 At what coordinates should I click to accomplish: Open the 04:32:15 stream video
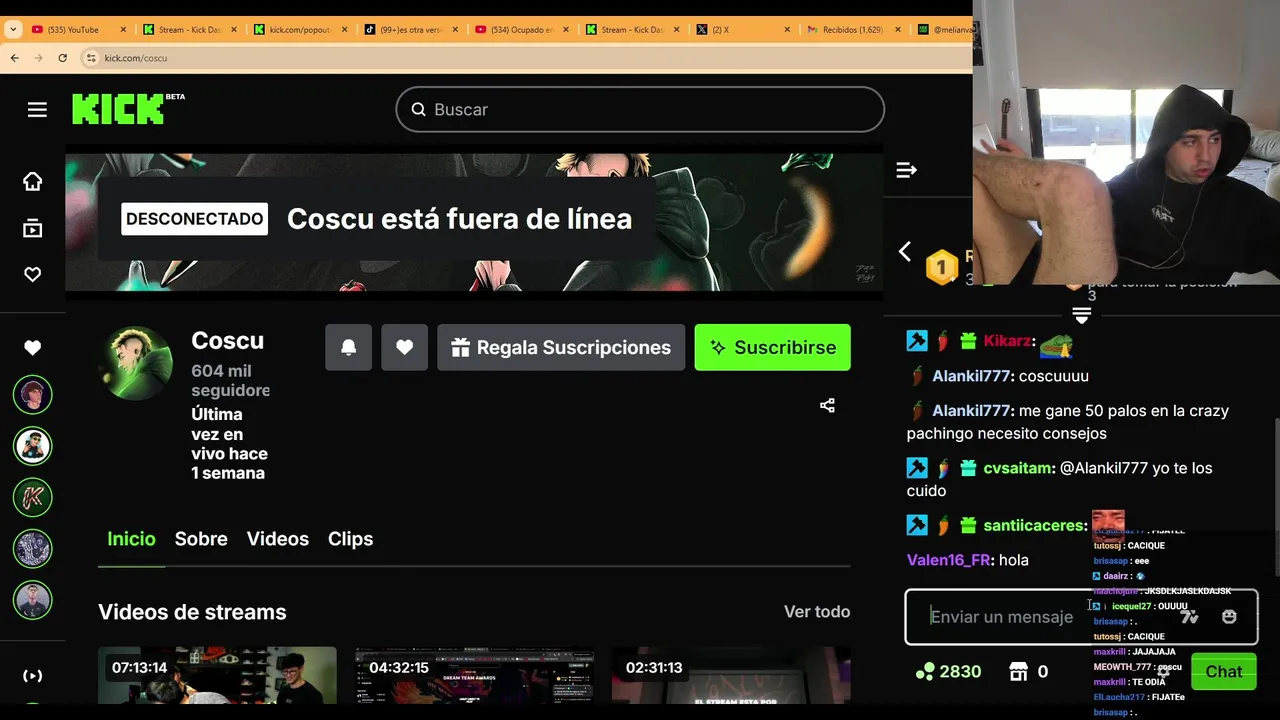pos(475,675)
